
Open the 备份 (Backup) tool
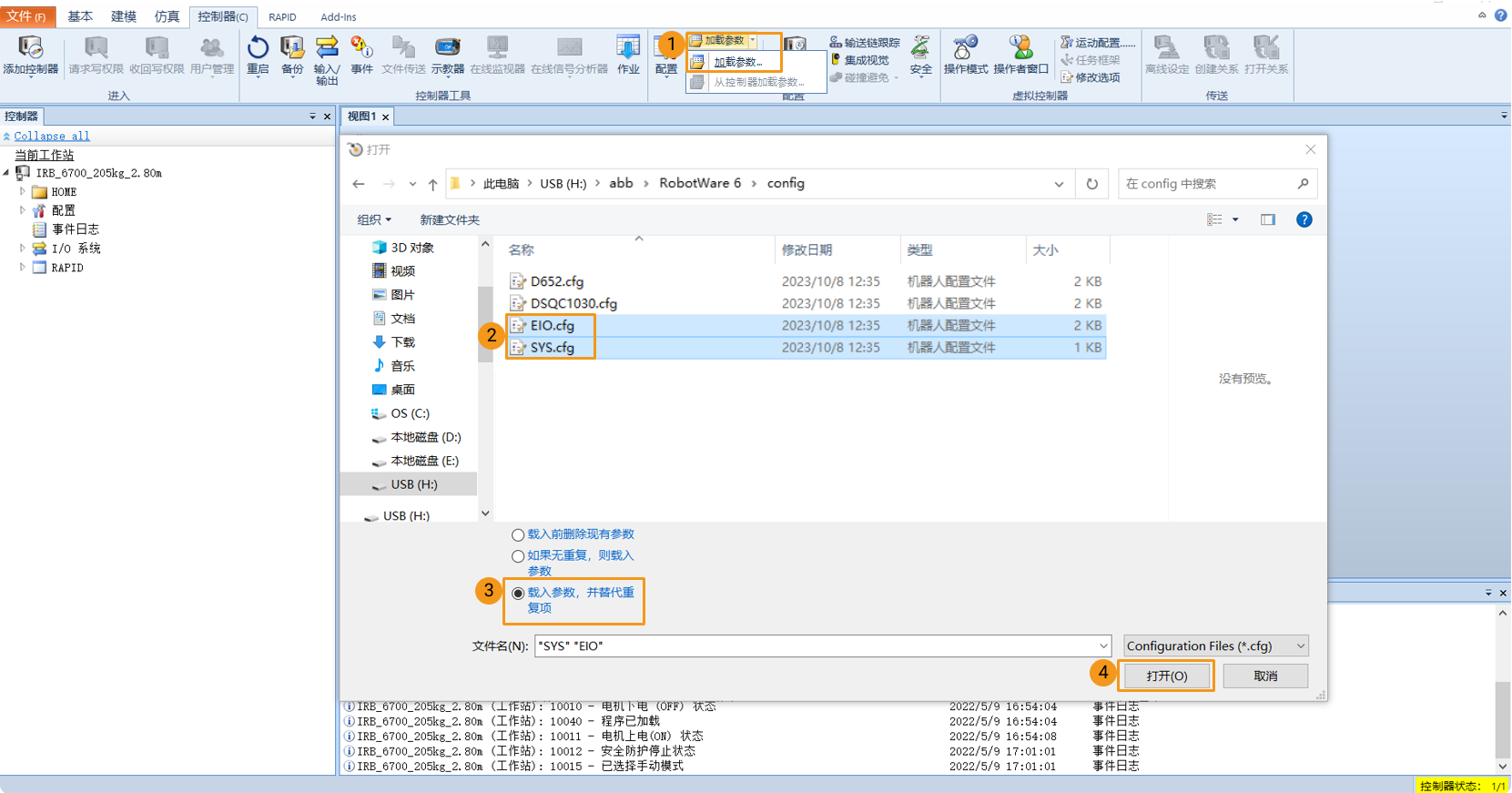(292, 55)
